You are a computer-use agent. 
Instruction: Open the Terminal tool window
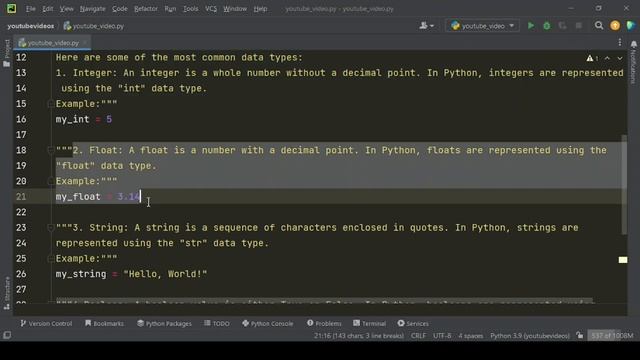(x=369, y=323)
